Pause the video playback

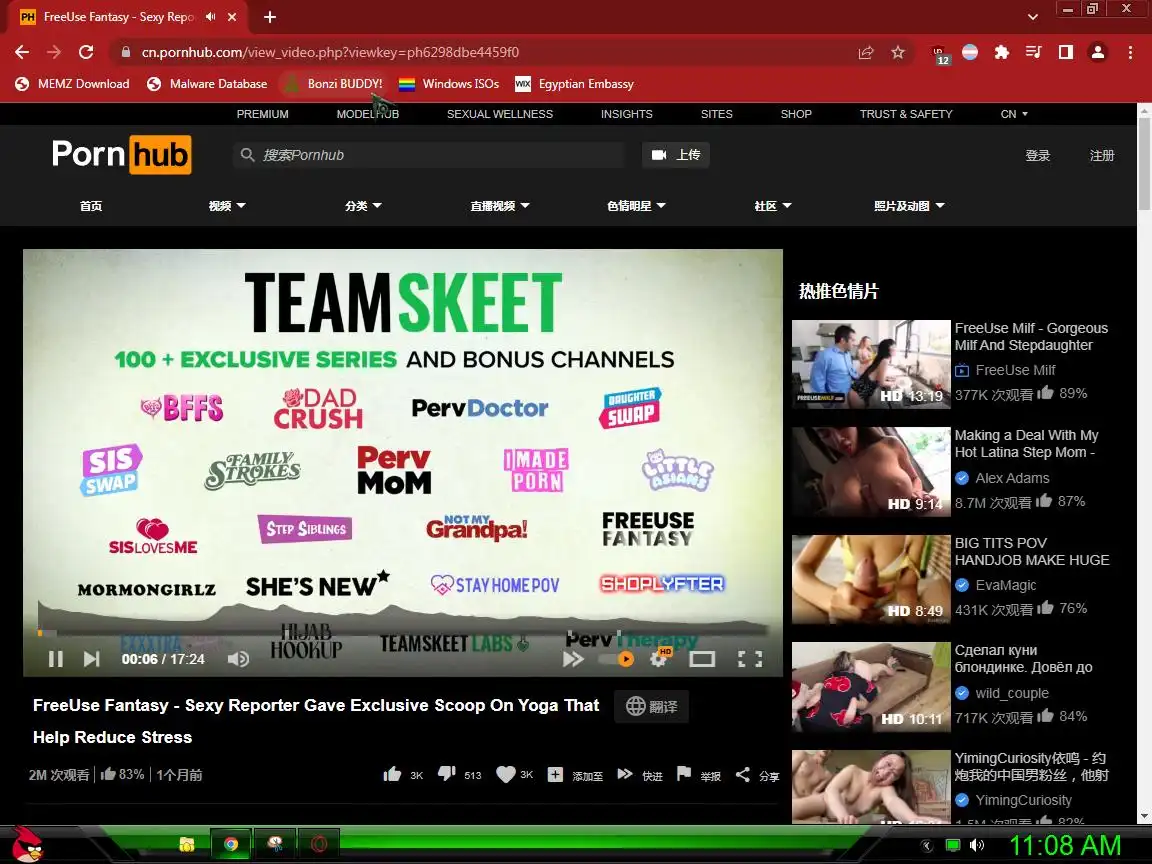(x=55, y=659)
